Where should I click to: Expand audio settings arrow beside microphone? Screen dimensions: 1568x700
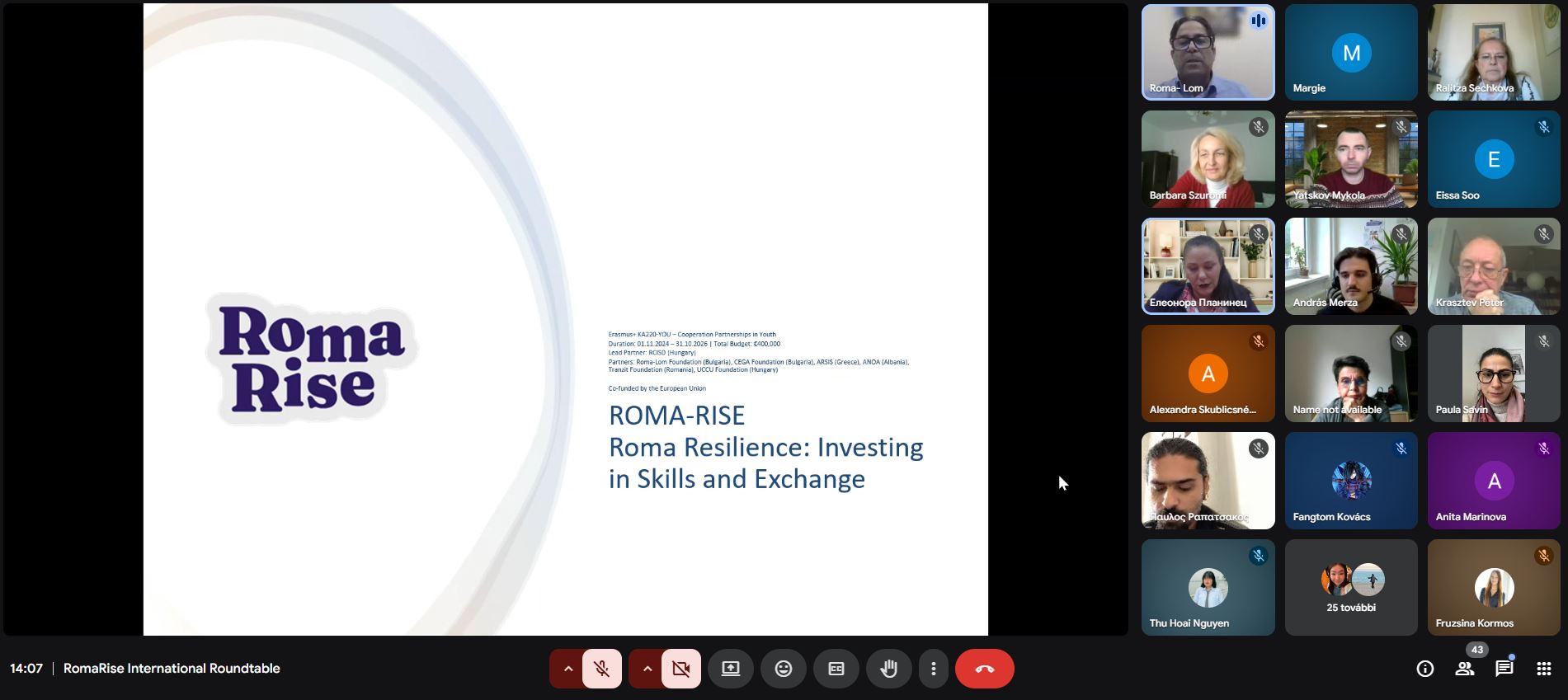coord(567,669)
